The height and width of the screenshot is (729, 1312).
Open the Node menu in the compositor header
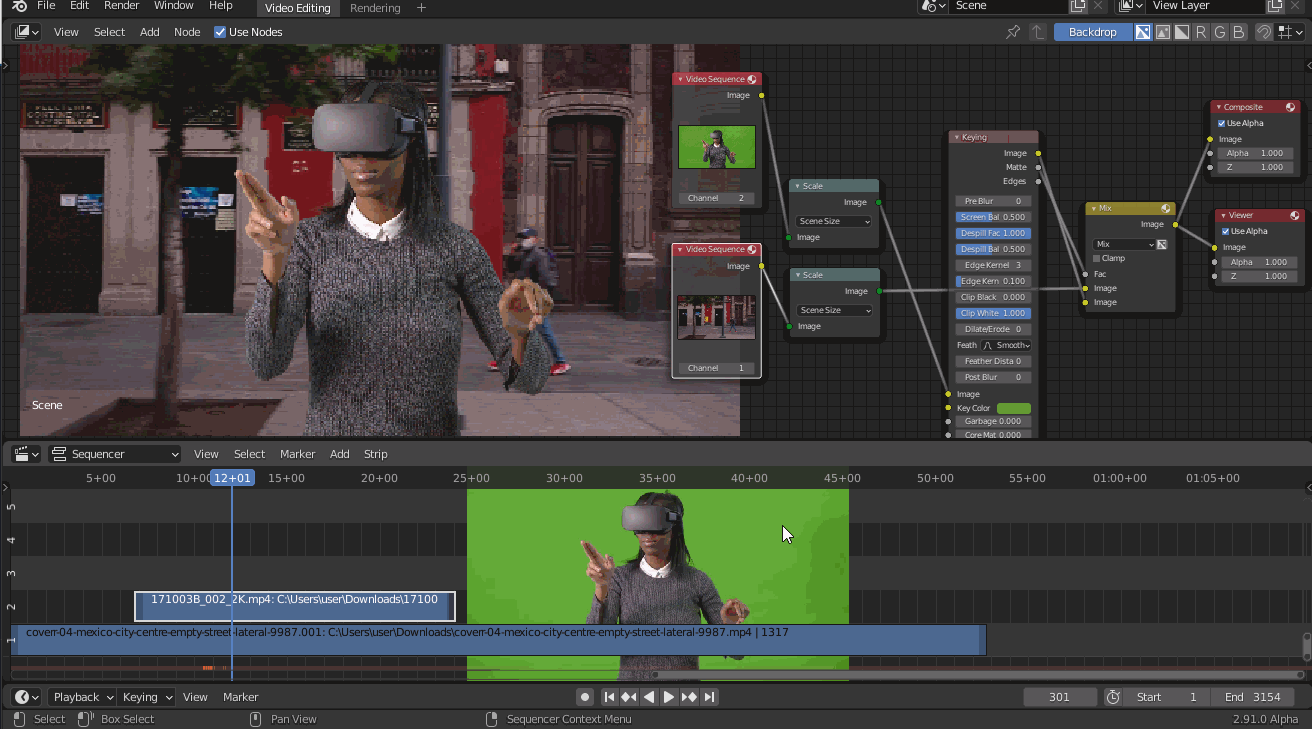click(187, 32)
